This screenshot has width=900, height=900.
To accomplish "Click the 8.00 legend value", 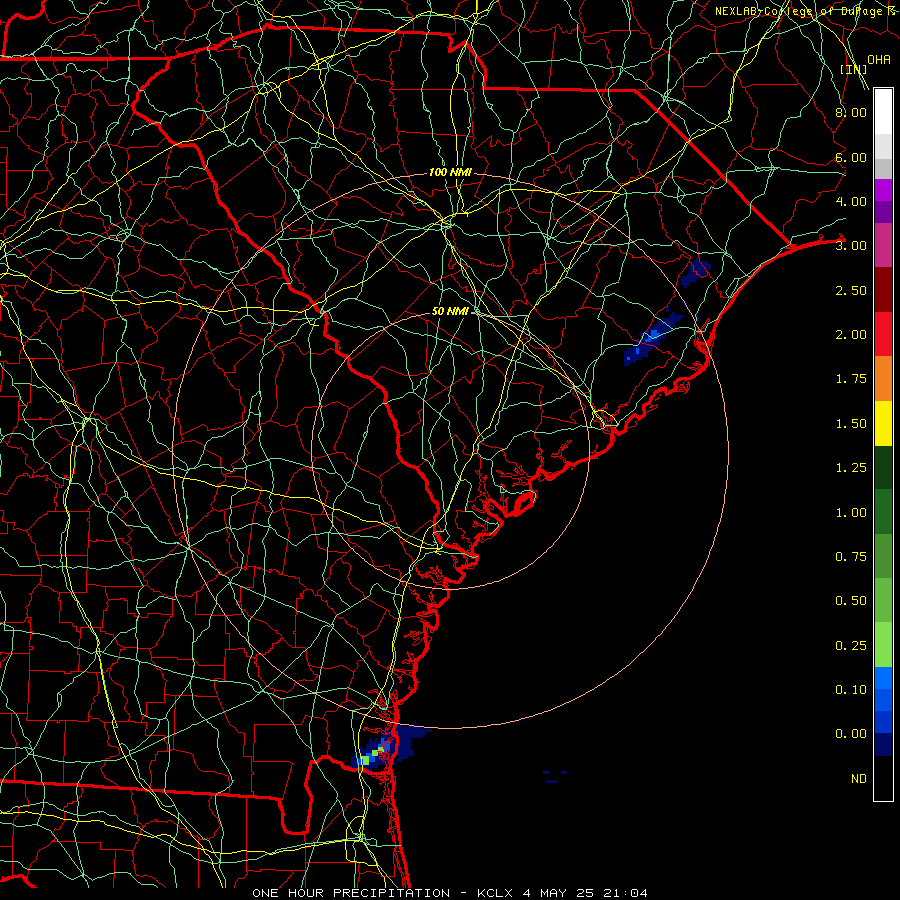I will pos(851,112).
